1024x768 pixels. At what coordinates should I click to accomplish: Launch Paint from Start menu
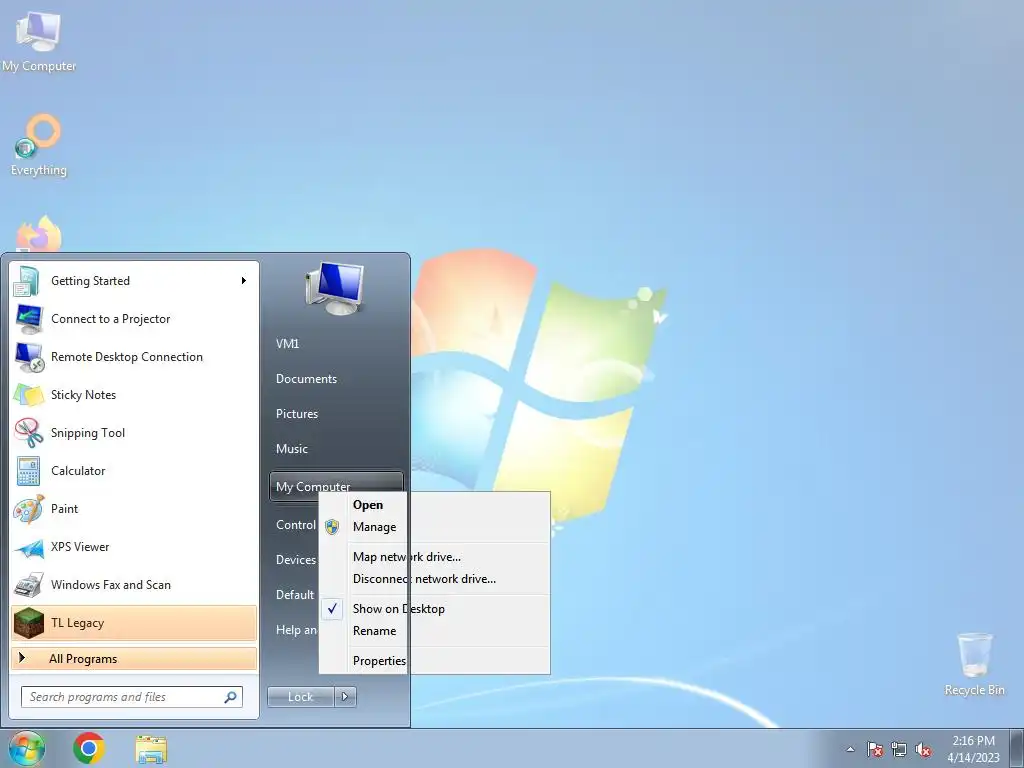point(134,508)
